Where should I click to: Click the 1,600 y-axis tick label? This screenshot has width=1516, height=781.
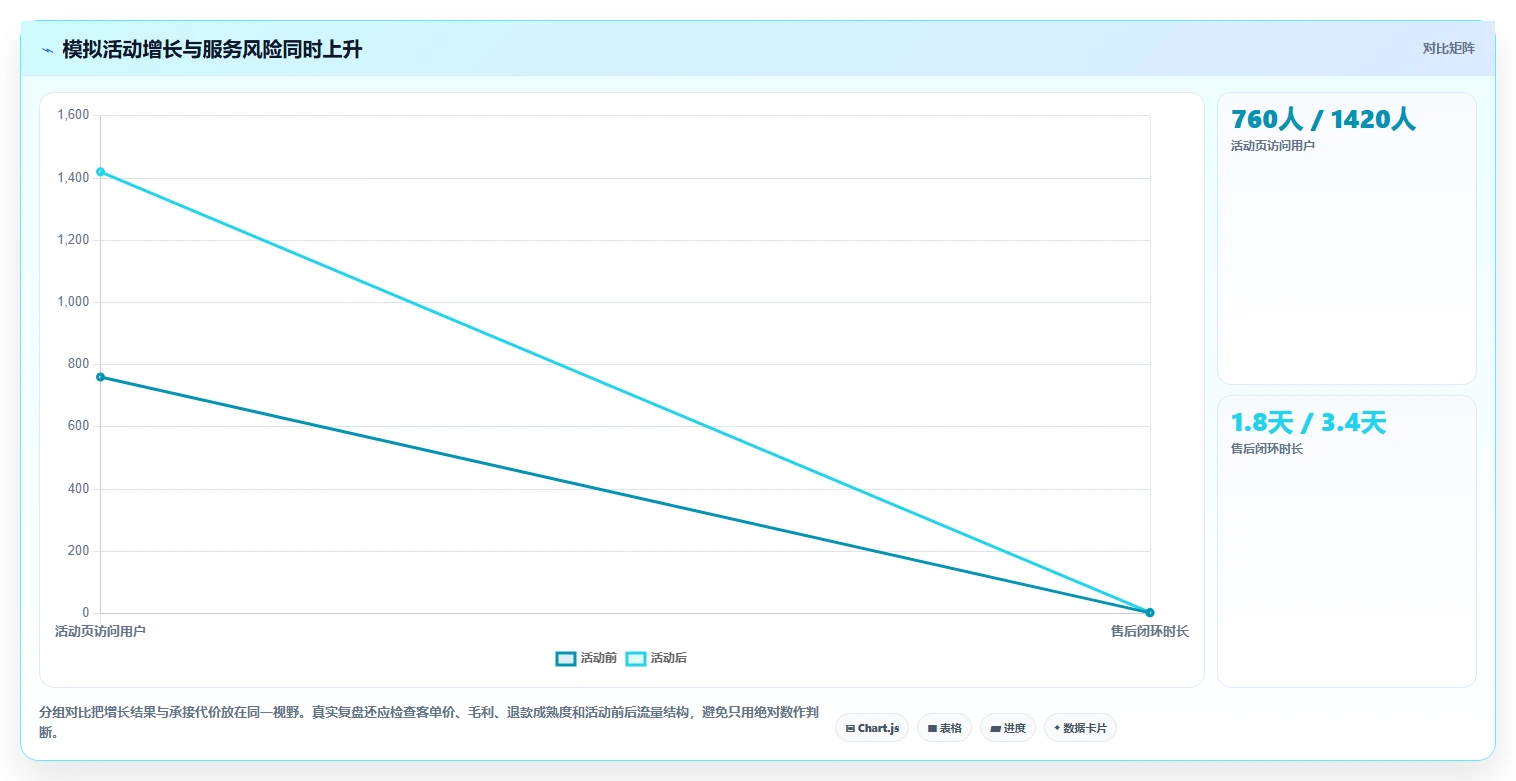click(73, 115)
